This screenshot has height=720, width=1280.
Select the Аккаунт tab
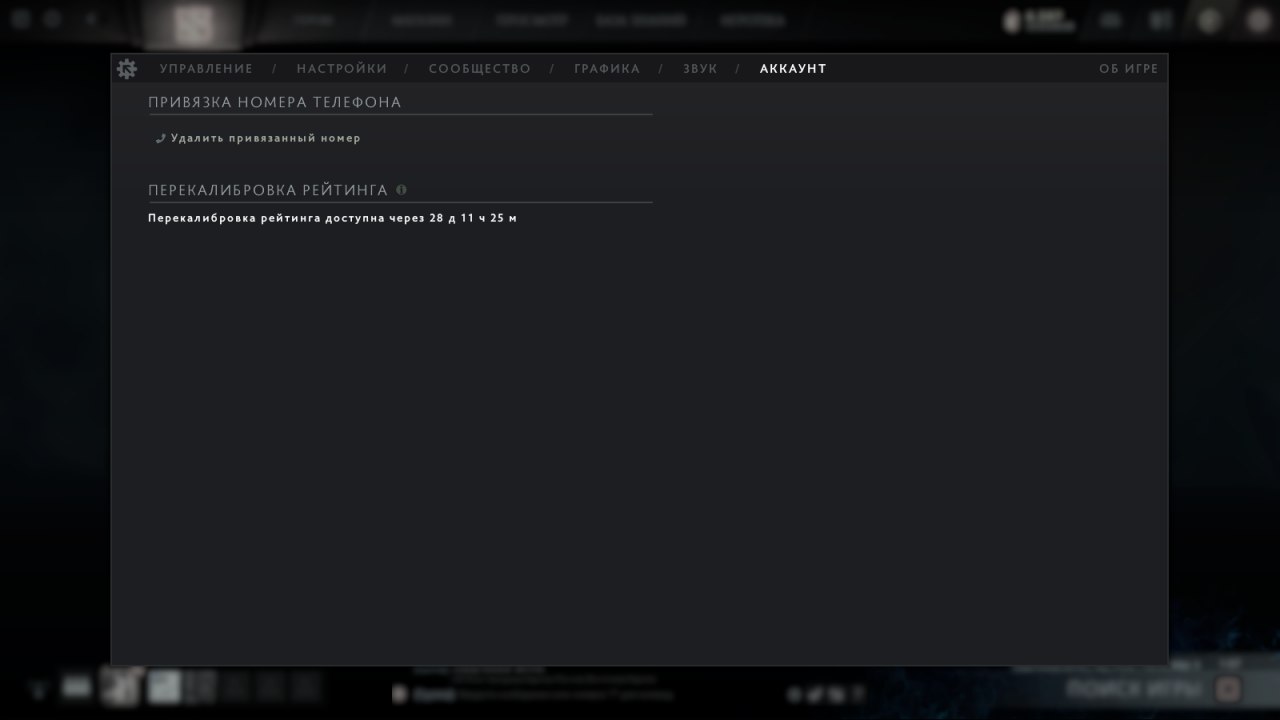tap(793, 69)
